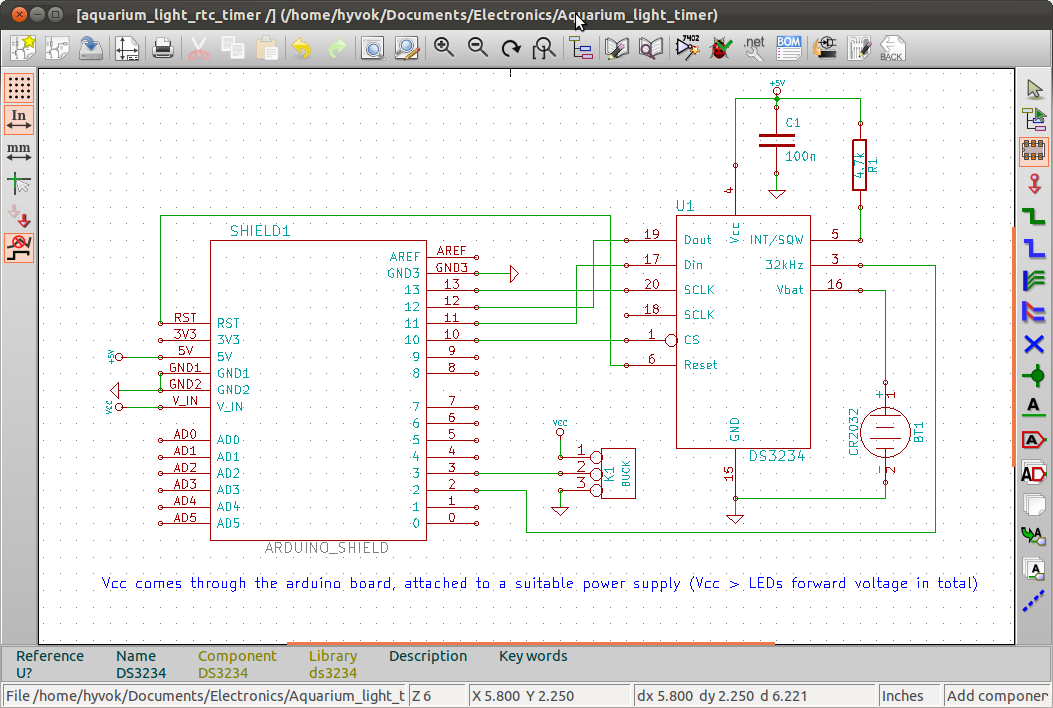This screenshot has width=1053, height=708.
Task: Fit schematic to screen
Action: 544,48
